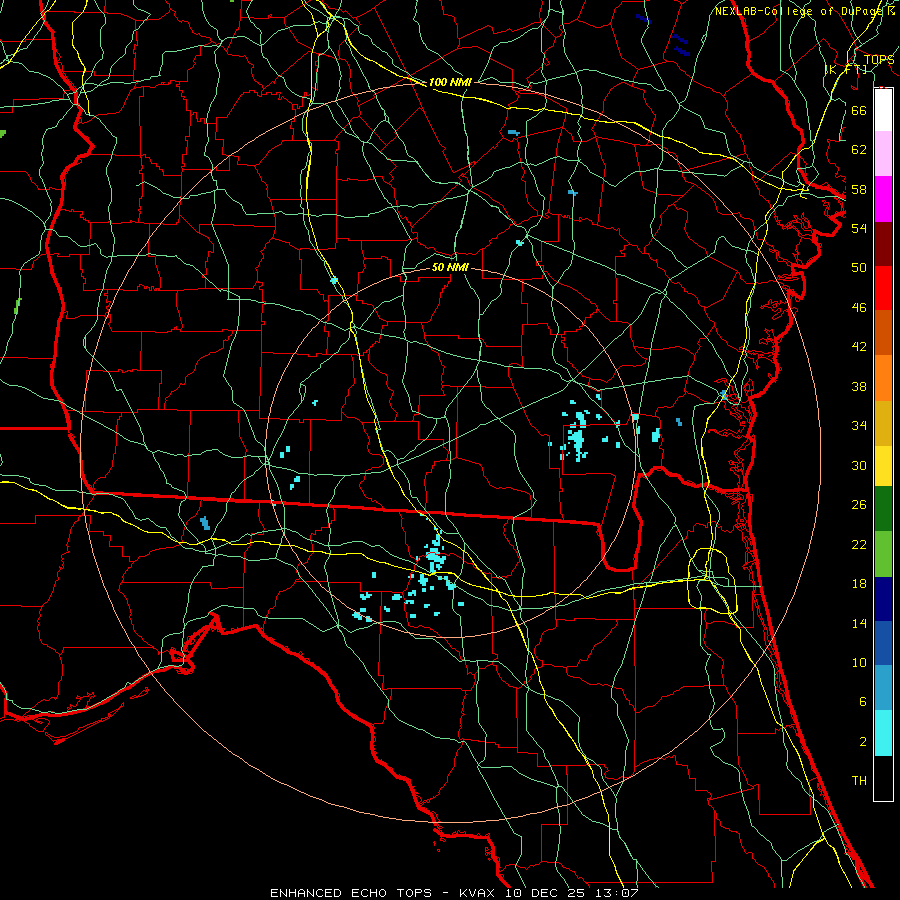
Task: Click the '18' legend value
Action: click(x=859, y=584)
